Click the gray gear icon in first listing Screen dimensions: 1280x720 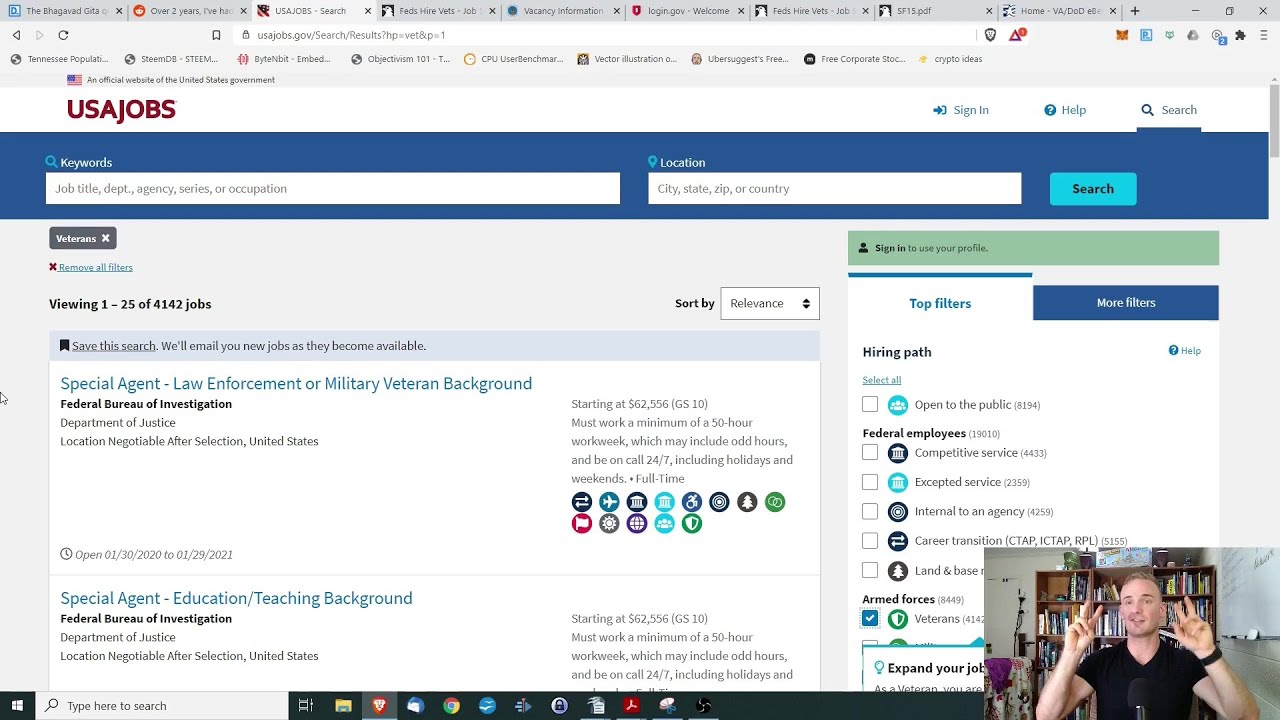[x=609, y=523]
